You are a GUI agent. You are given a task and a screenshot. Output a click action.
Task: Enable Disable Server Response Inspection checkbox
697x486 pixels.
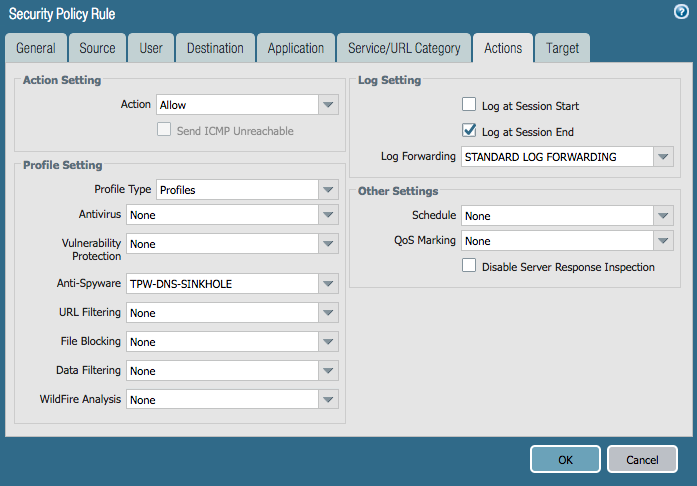click(469, 265)
